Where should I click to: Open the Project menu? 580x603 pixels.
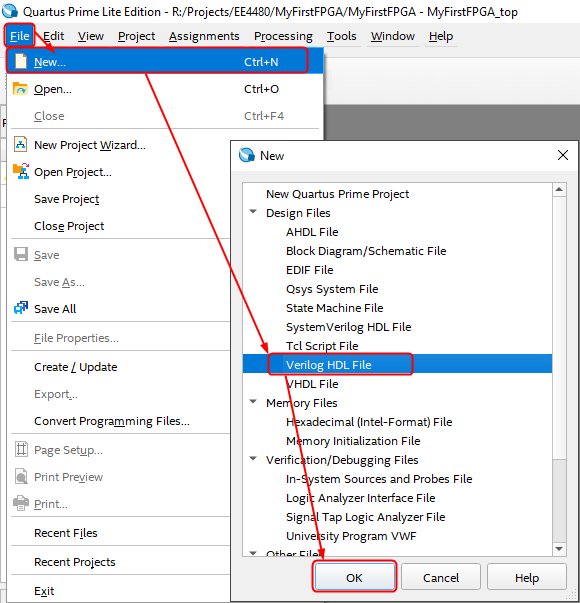coord(136,36)
